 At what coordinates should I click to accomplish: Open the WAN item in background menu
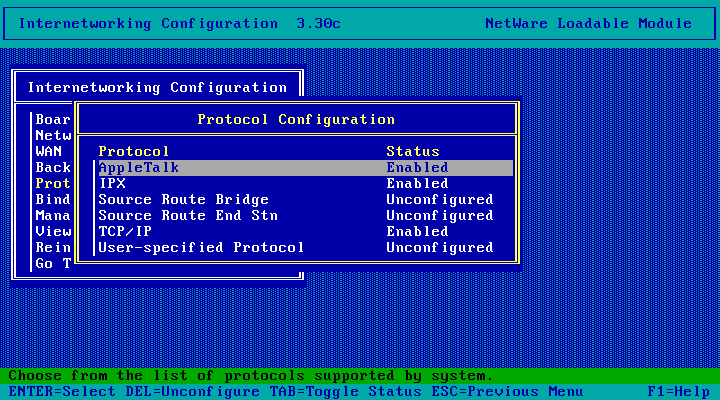48,152
